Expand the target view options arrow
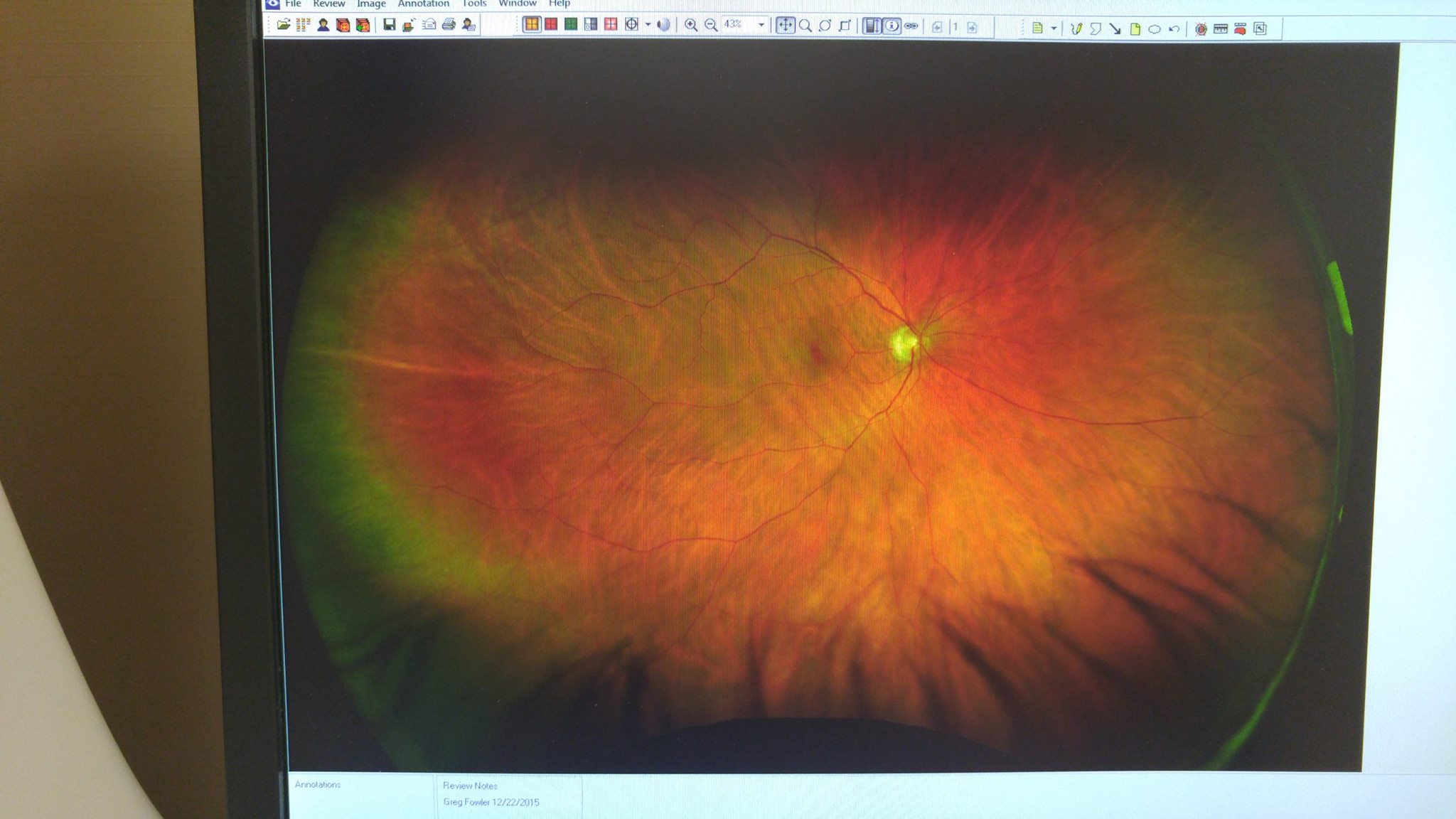The height and width of the screenshot is (819, 1456). click(x=648, y=25)
